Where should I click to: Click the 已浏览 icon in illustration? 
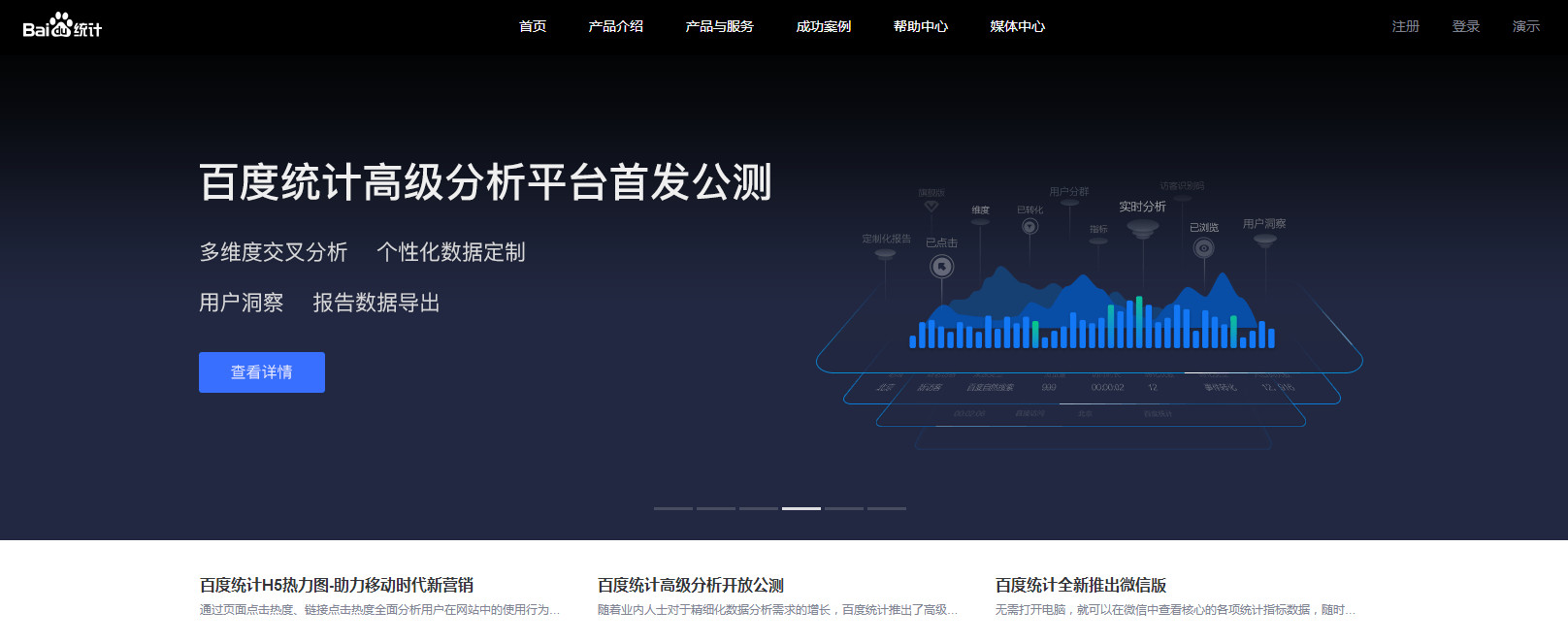1204,248
